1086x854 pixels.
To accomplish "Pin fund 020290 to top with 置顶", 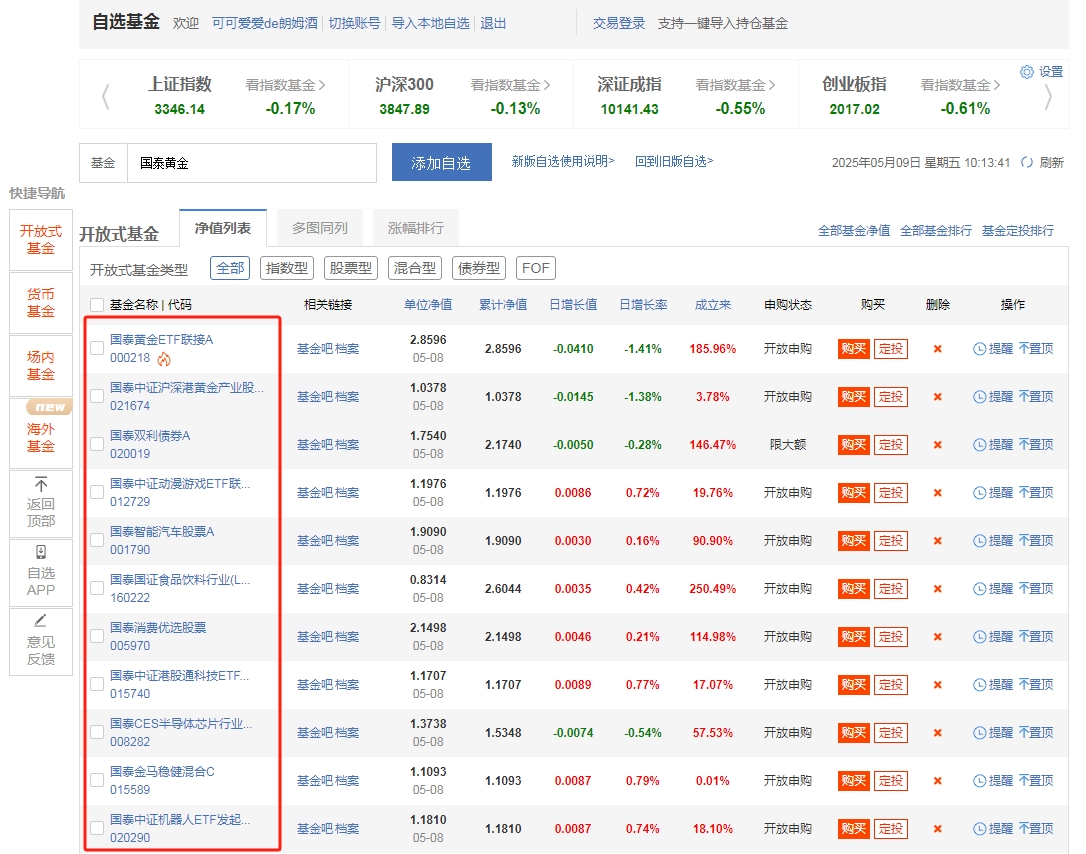I will 1036,828.
